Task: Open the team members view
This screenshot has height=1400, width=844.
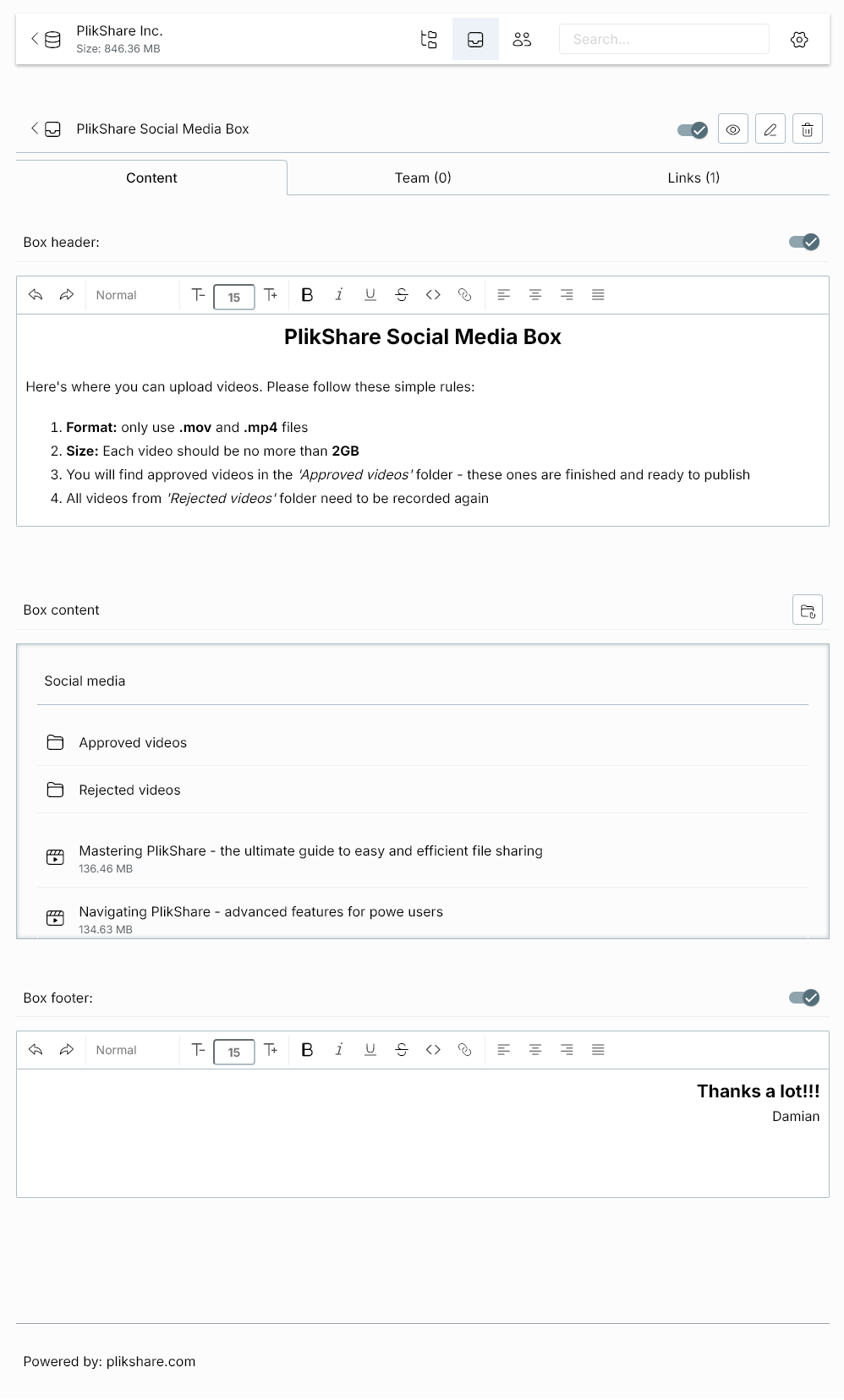Action: click(x=522, y=39)
